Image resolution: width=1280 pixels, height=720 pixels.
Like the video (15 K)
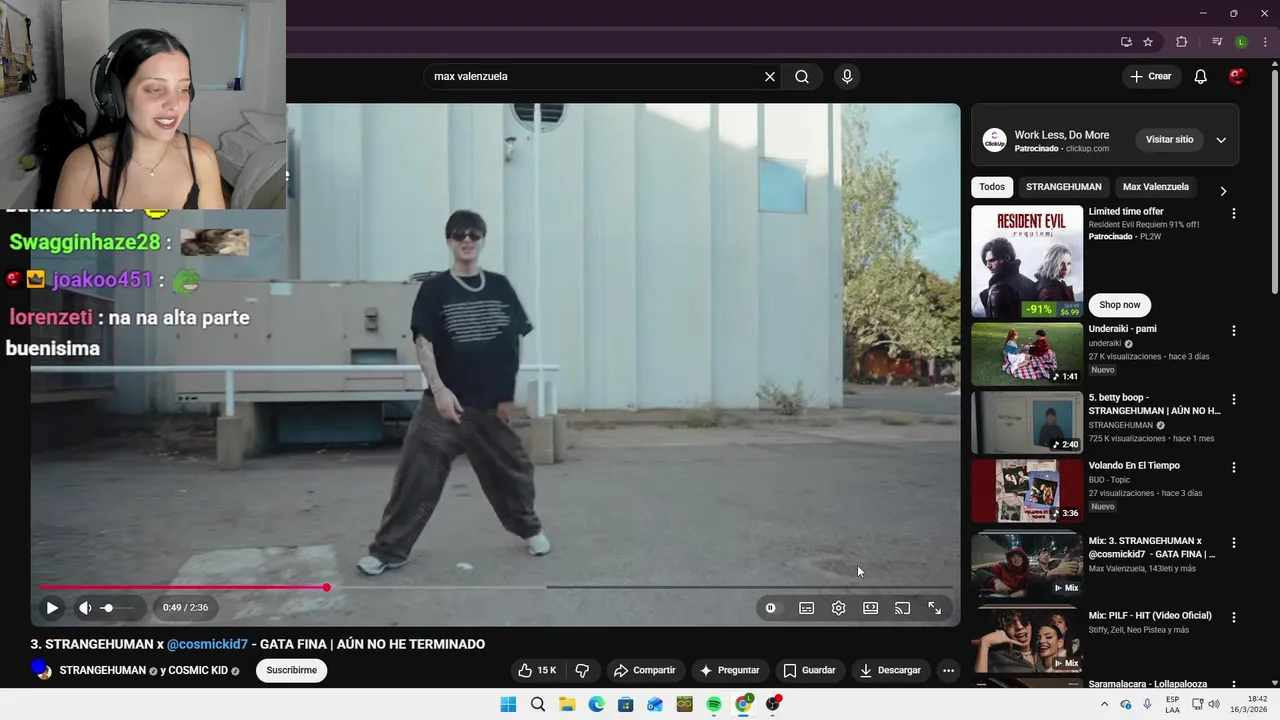click(537, 670)
